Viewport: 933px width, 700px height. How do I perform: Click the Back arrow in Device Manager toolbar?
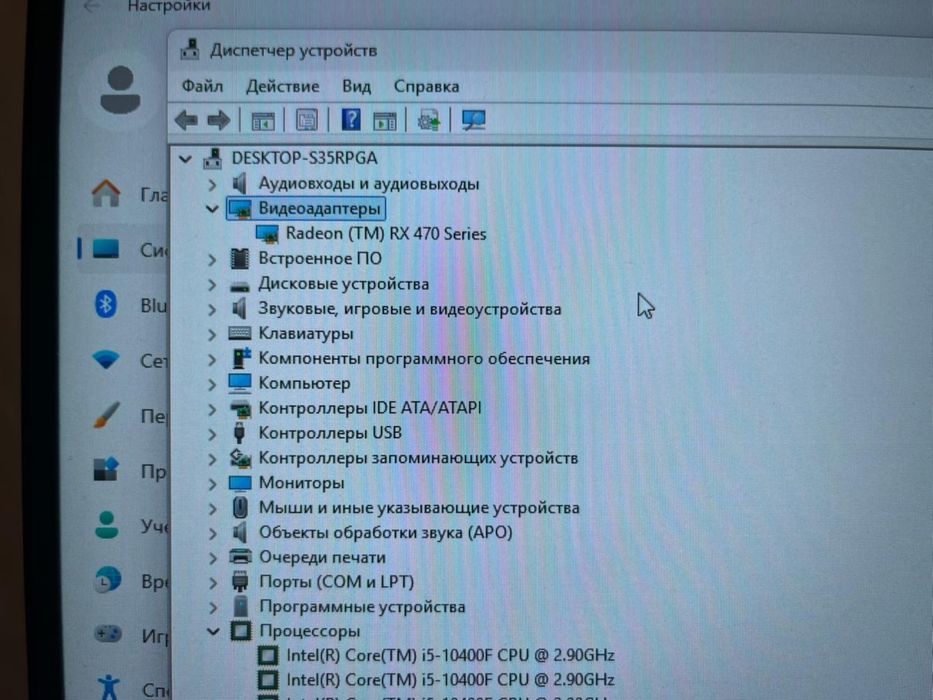click(186, 120)
